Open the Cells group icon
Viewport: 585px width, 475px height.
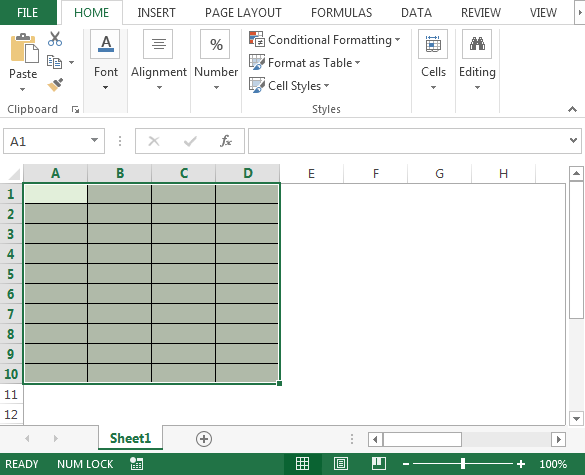[433, 44]
